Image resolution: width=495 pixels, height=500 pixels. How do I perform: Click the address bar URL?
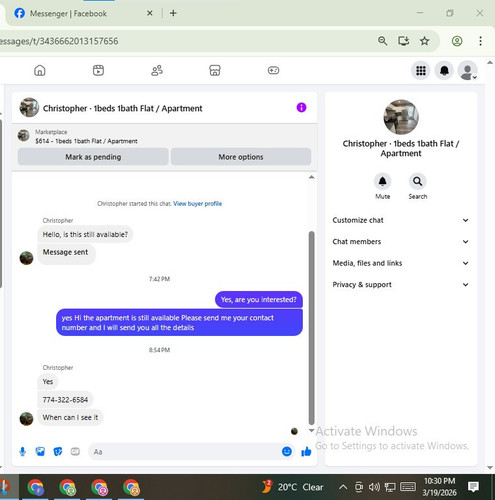59,41
